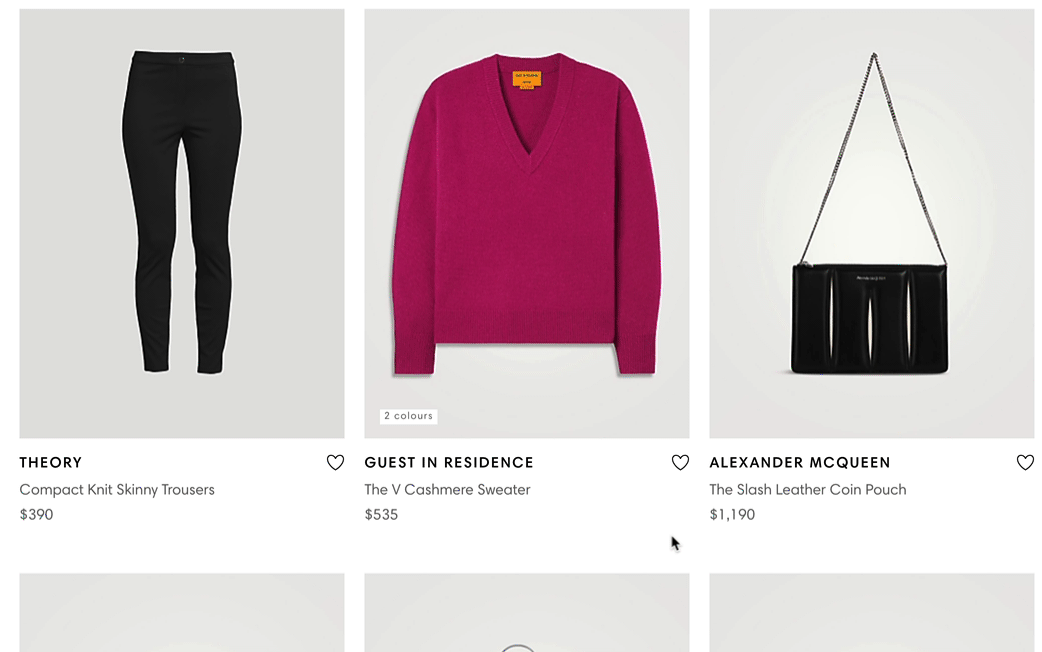Open Compact Knit Skinny Trousers product link

click(x=117, y=489)
